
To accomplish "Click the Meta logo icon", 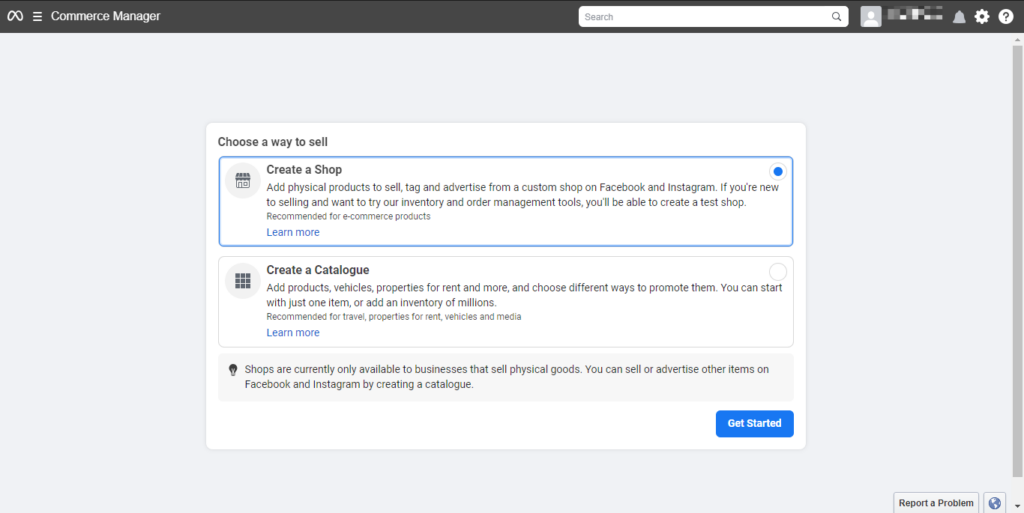I will click(15, 16).
